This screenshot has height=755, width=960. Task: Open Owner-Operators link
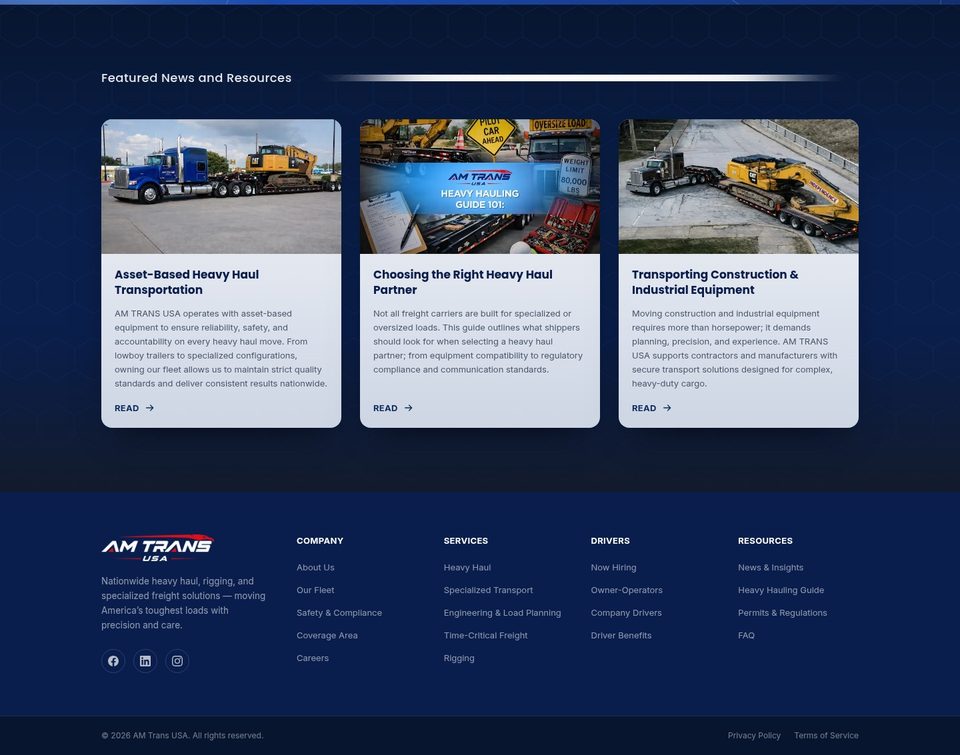(x=626, y=590)
